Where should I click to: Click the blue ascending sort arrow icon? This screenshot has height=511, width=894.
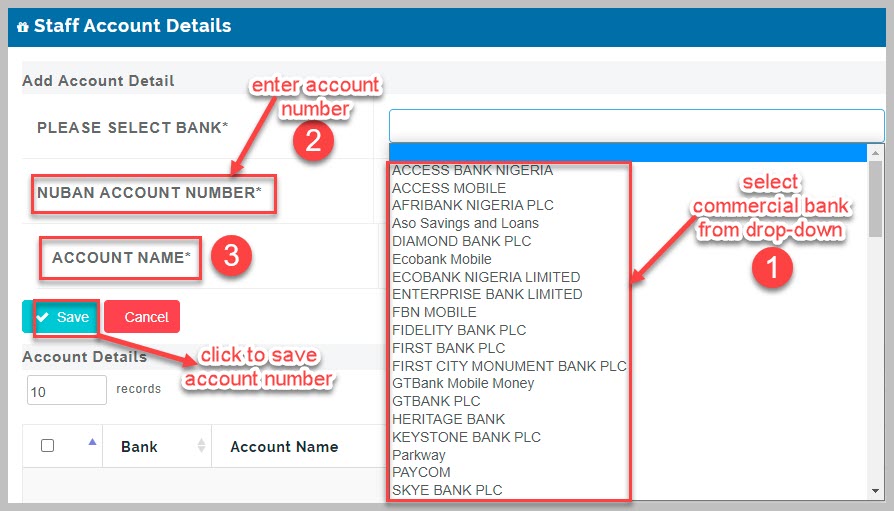coord(92,442)
